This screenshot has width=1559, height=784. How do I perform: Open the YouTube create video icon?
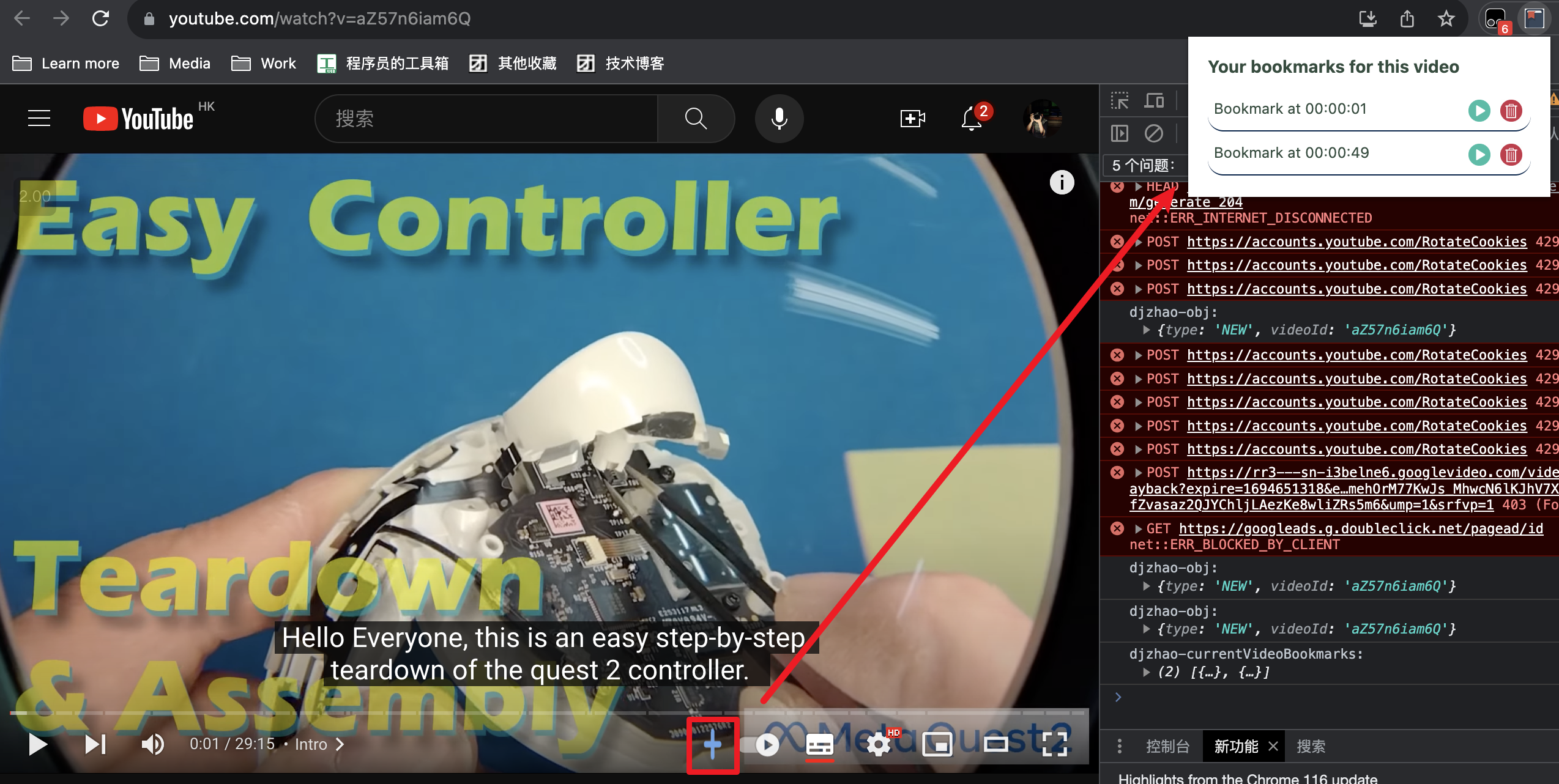pos(912,118)
